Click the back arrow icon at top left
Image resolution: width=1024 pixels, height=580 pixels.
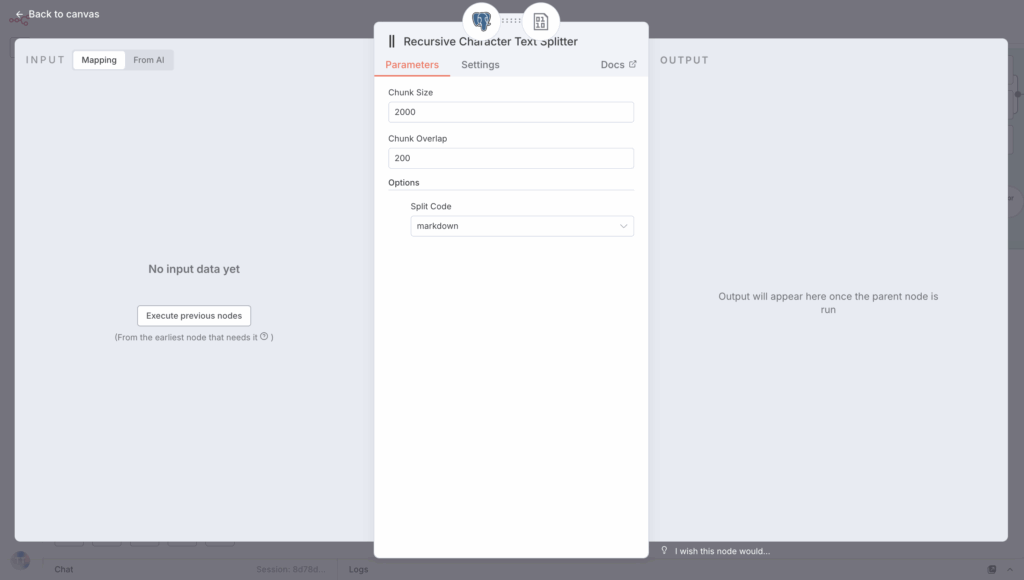click(x=19, y=14)
